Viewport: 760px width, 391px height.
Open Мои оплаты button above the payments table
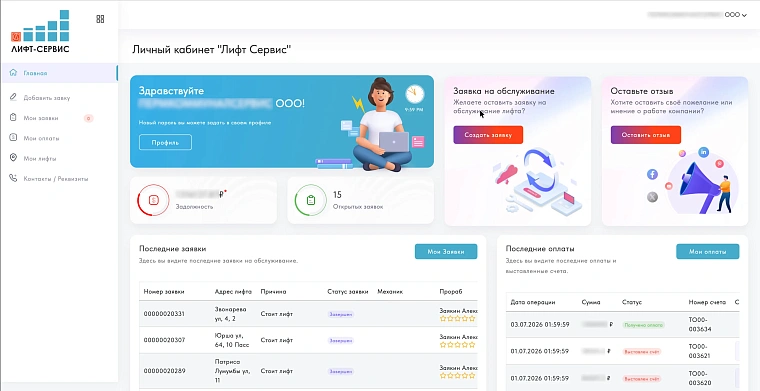pos(708,251)
